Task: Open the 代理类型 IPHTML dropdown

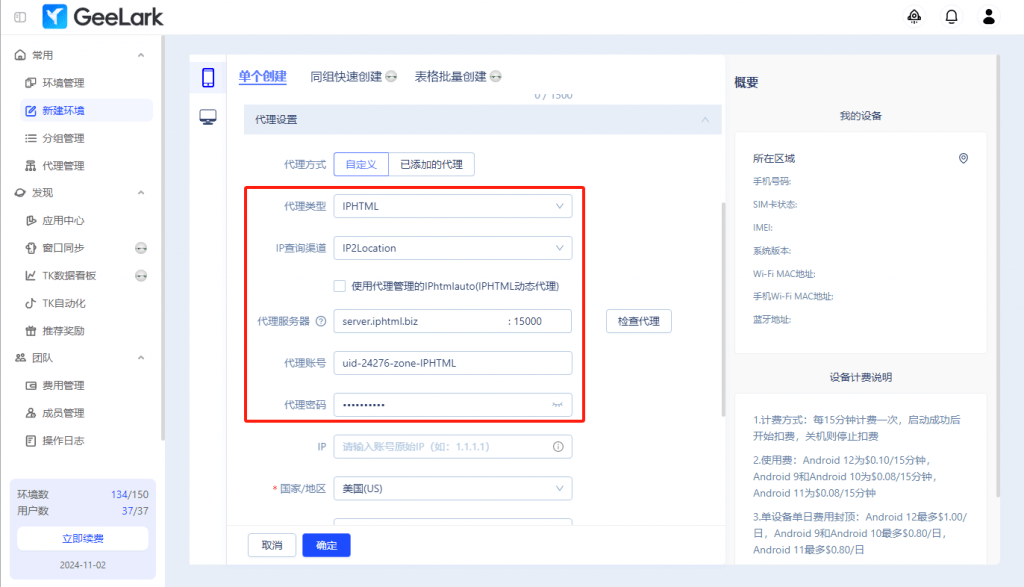Action: click(x=452, y=206)
